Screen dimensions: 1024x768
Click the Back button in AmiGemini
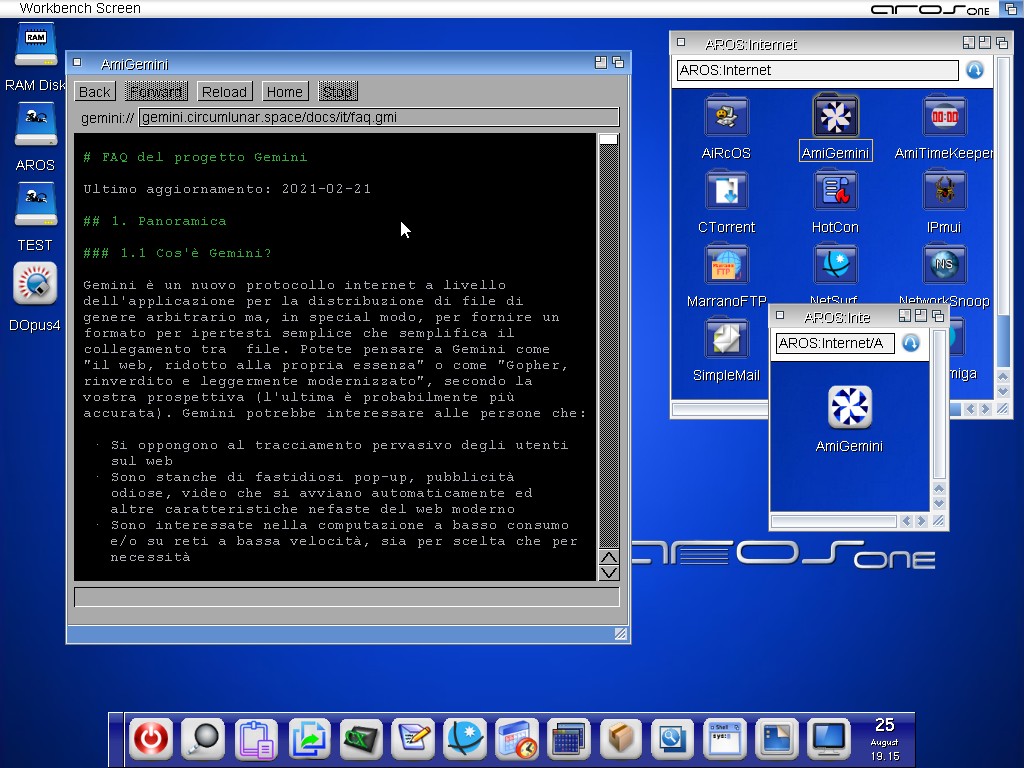click(95, 92)
